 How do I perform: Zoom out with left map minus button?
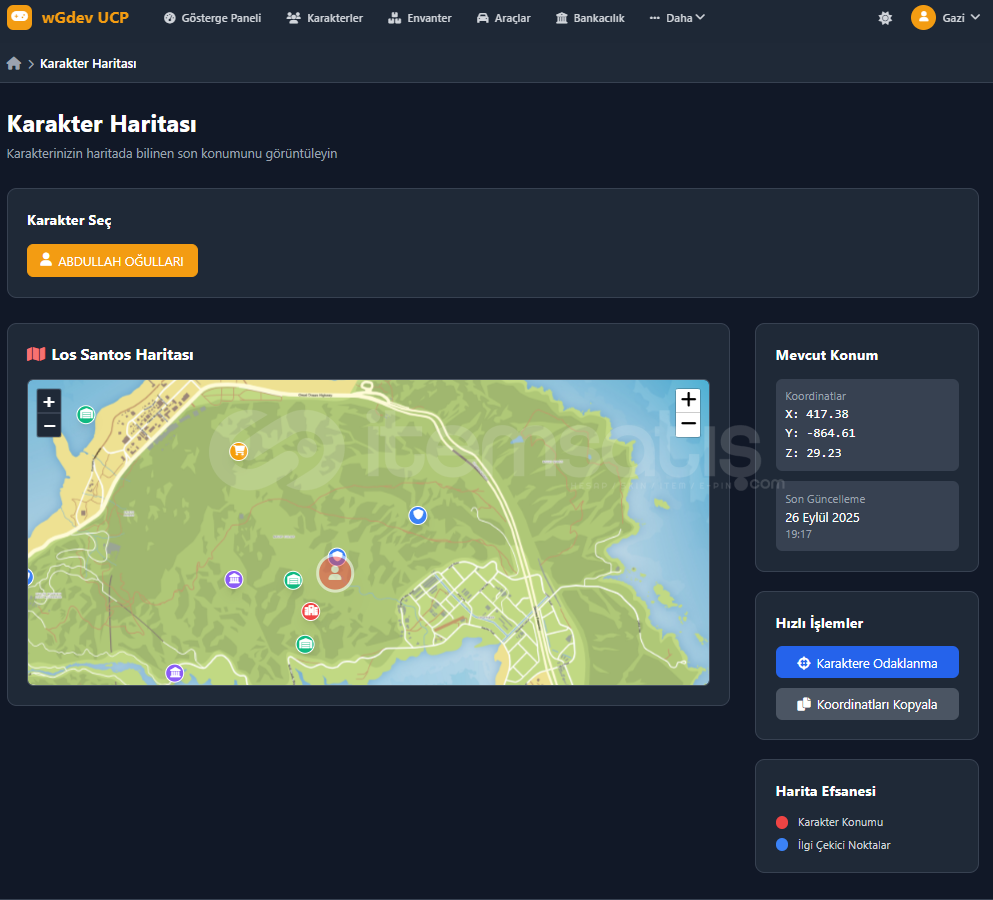[49, 426]
